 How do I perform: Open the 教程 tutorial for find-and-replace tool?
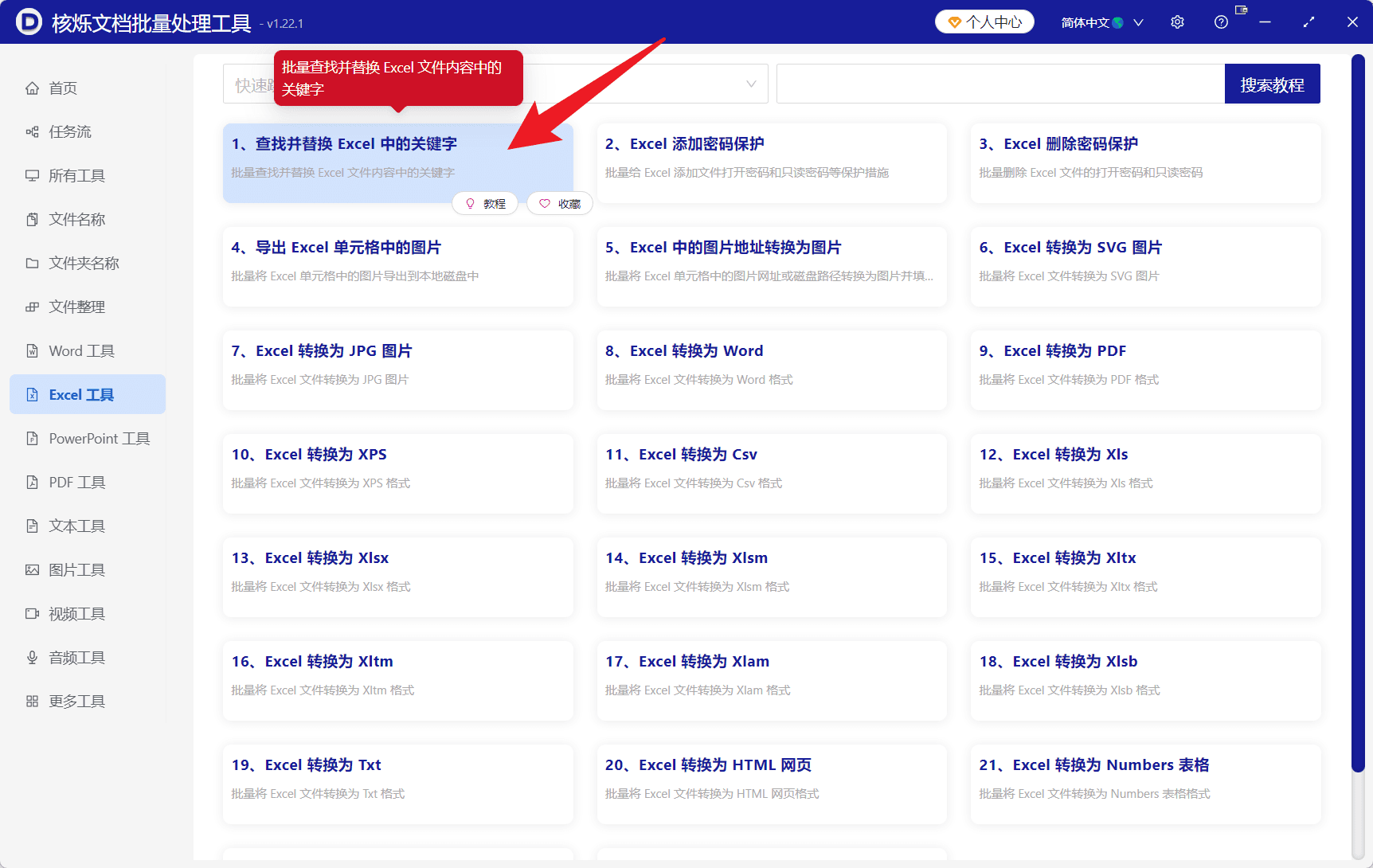[x=484, y=203]
